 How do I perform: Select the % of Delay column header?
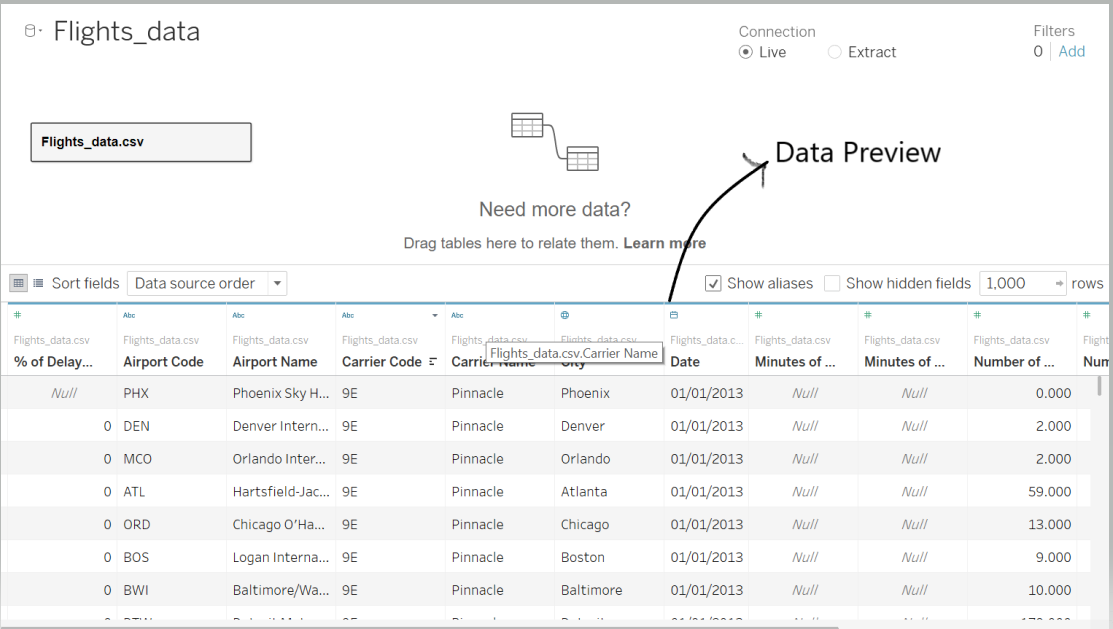pyautogui.click(x=53, y=361)
